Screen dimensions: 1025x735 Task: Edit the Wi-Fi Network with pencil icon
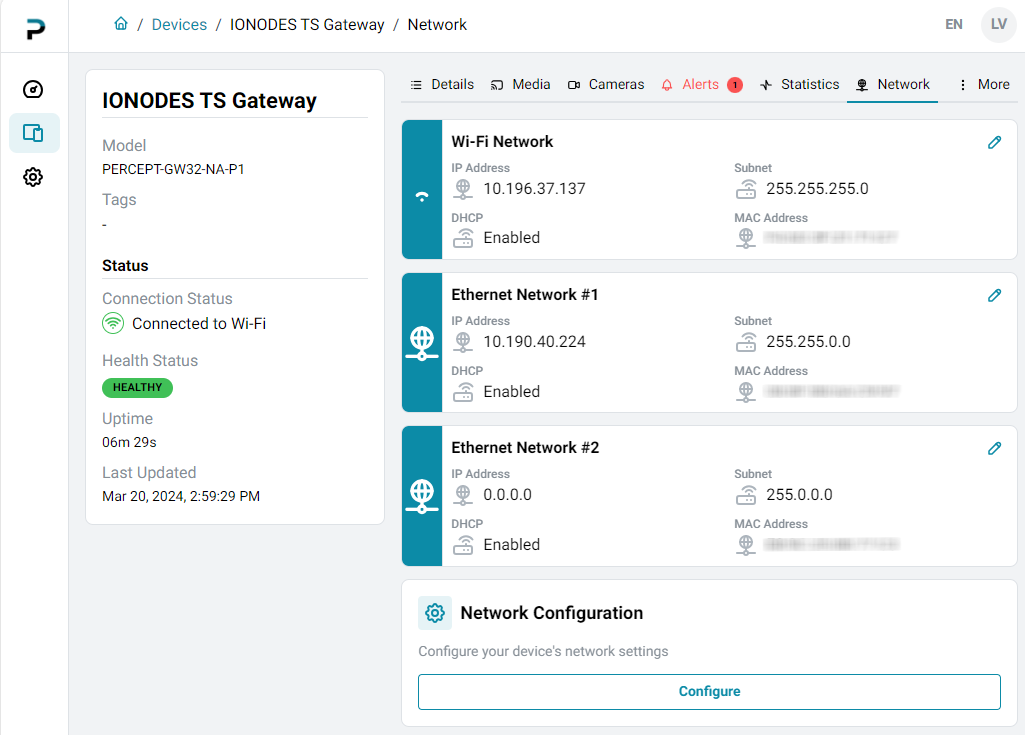coord(994,143)
